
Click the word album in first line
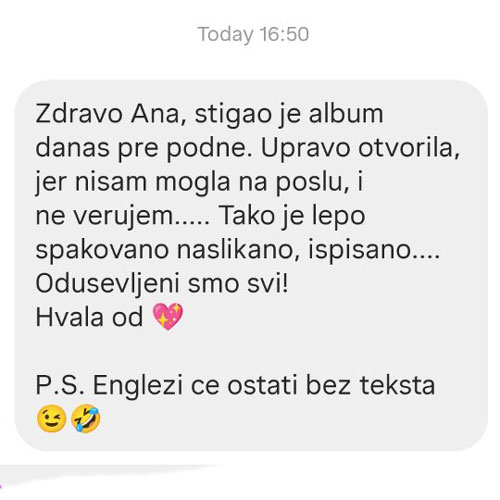click(346, 114)
